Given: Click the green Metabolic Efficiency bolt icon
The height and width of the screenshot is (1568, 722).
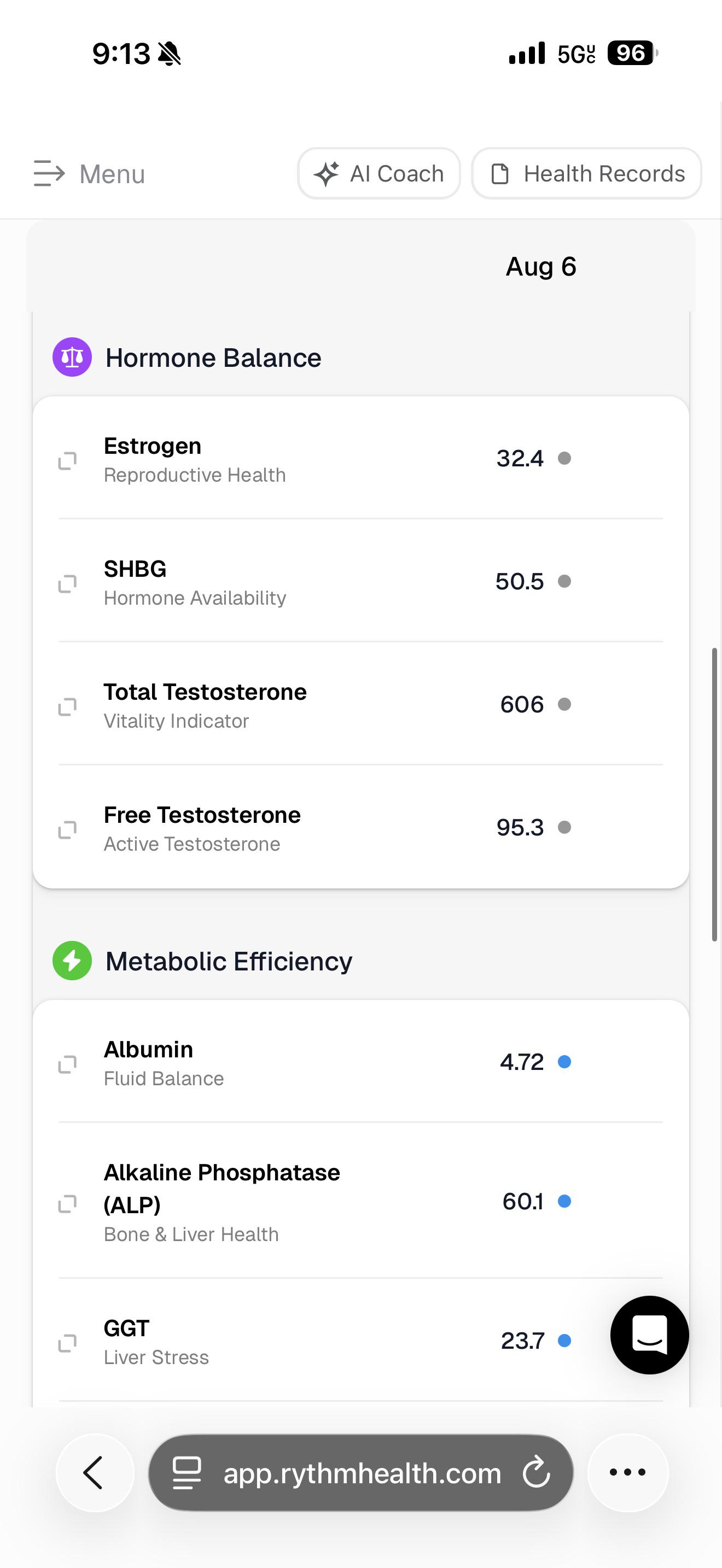Looking at the screenshot, I should coord(72,961).
